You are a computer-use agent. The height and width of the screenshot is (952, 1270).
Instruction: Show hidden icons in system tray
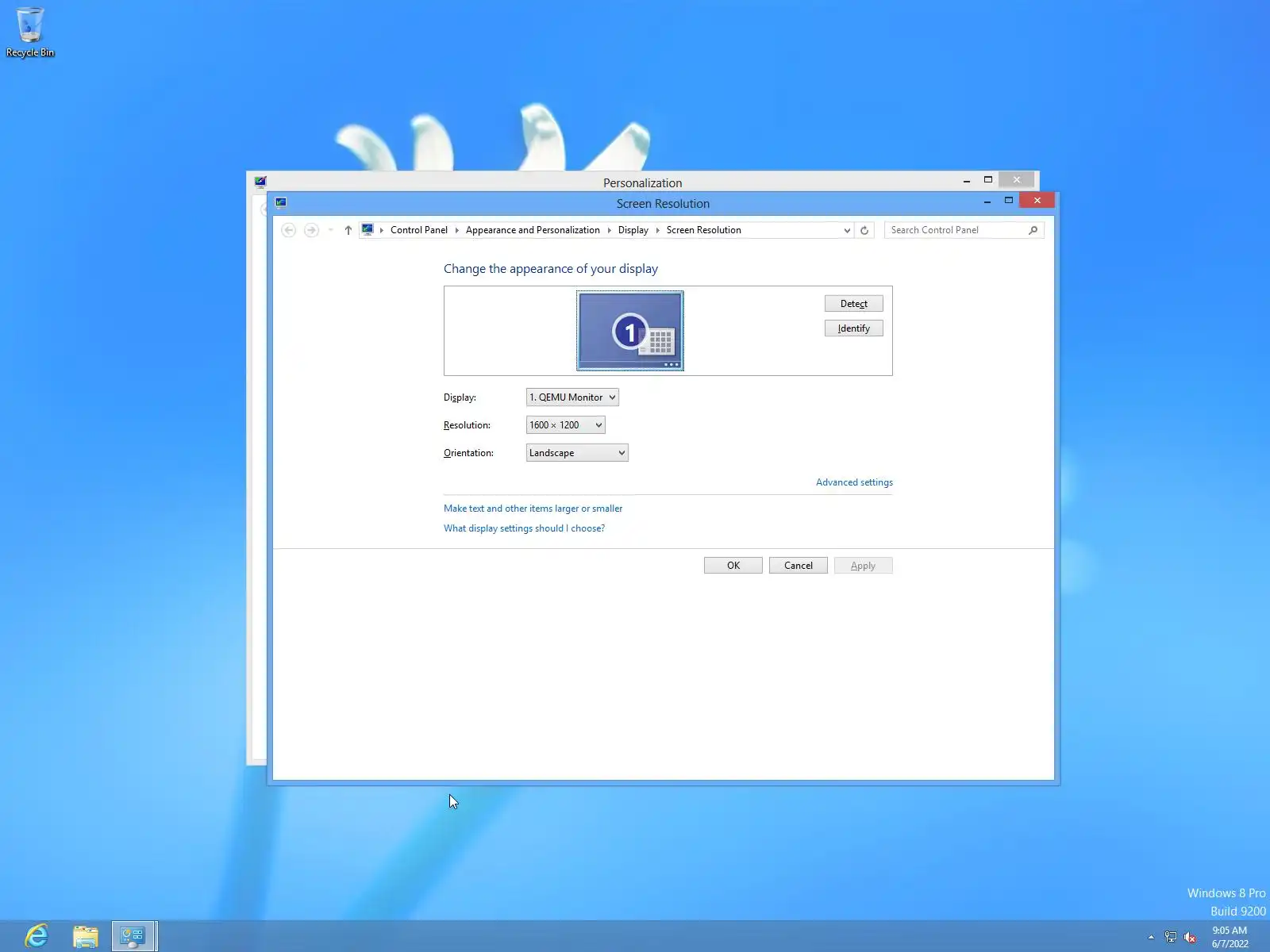click(x=1151, y=937)
